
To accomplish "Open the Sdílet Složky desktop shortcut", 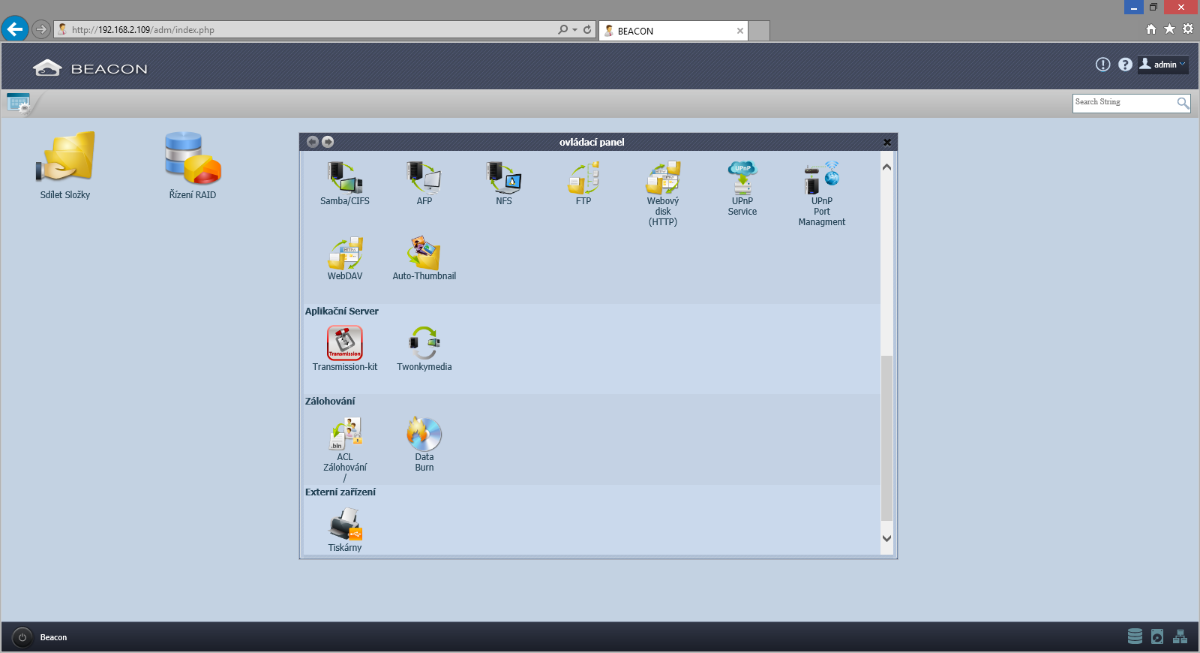I will point(66,158).
